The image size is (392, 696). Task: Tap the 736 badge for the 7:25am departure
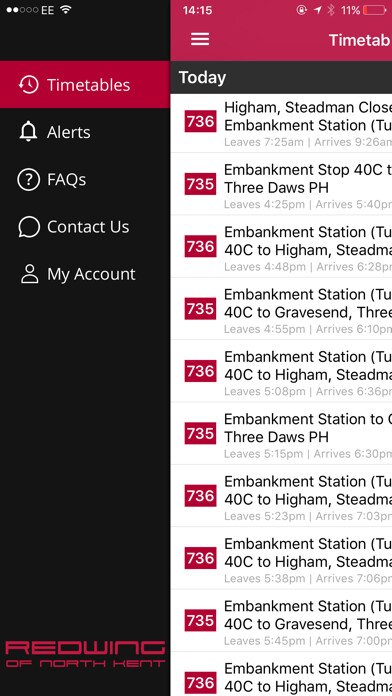click(x=200, y=121)
